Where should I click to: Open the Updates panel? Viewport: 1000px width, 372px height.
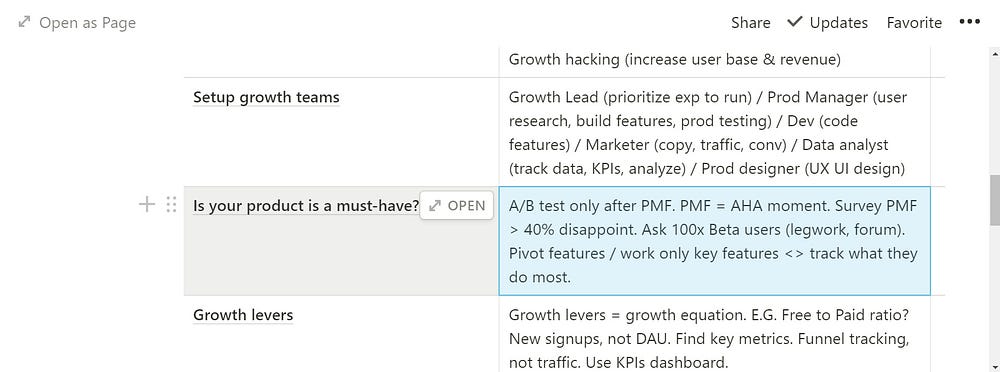(828, 23)
